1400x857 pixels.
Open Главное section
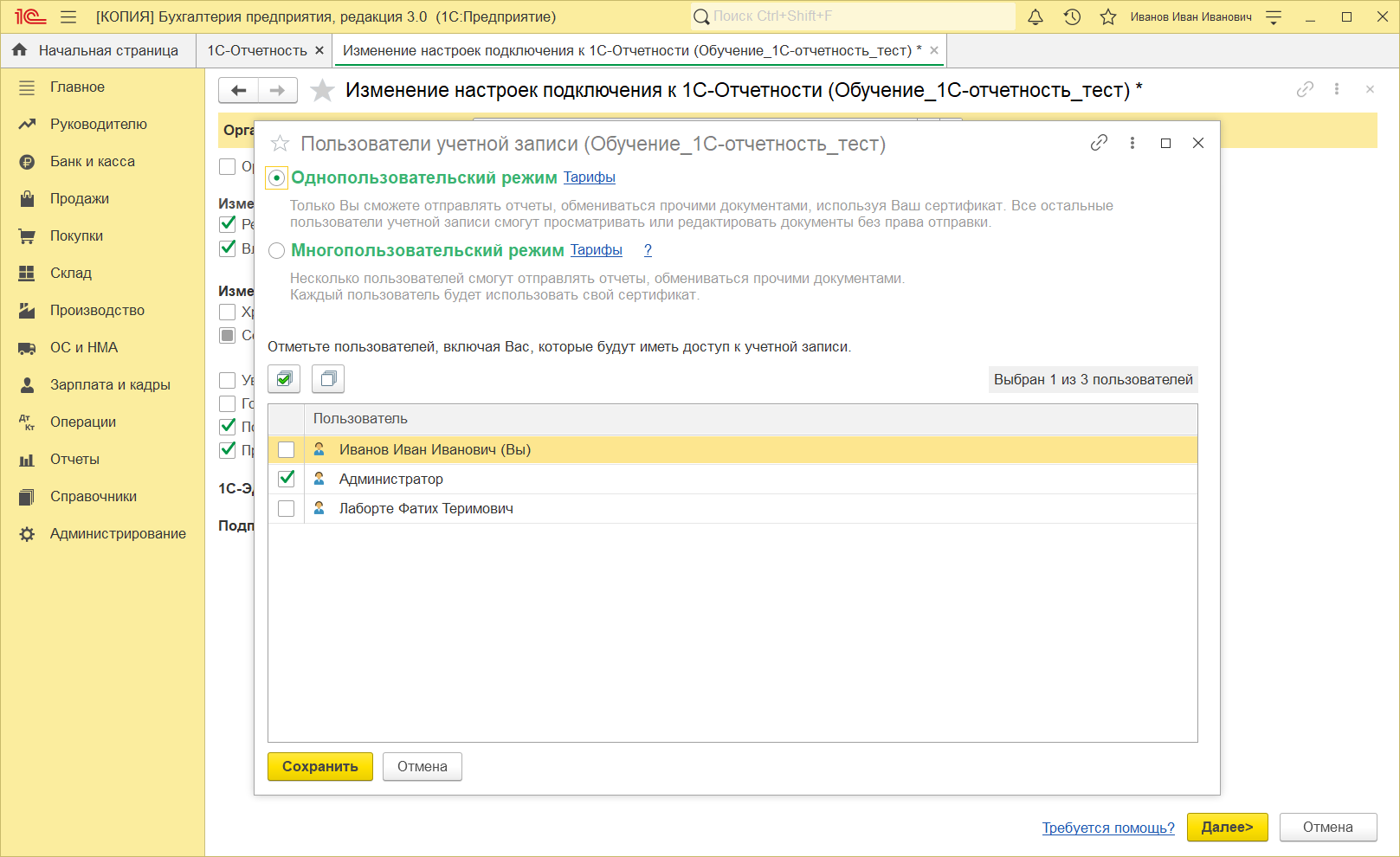77,87
